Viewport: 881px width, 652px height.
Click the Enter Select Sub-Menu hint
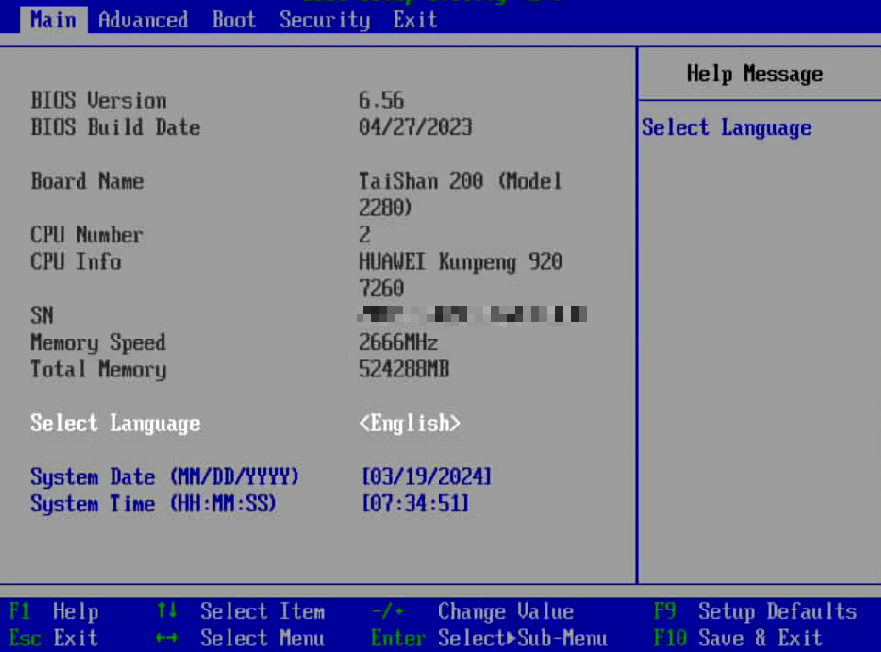point(489,638)
